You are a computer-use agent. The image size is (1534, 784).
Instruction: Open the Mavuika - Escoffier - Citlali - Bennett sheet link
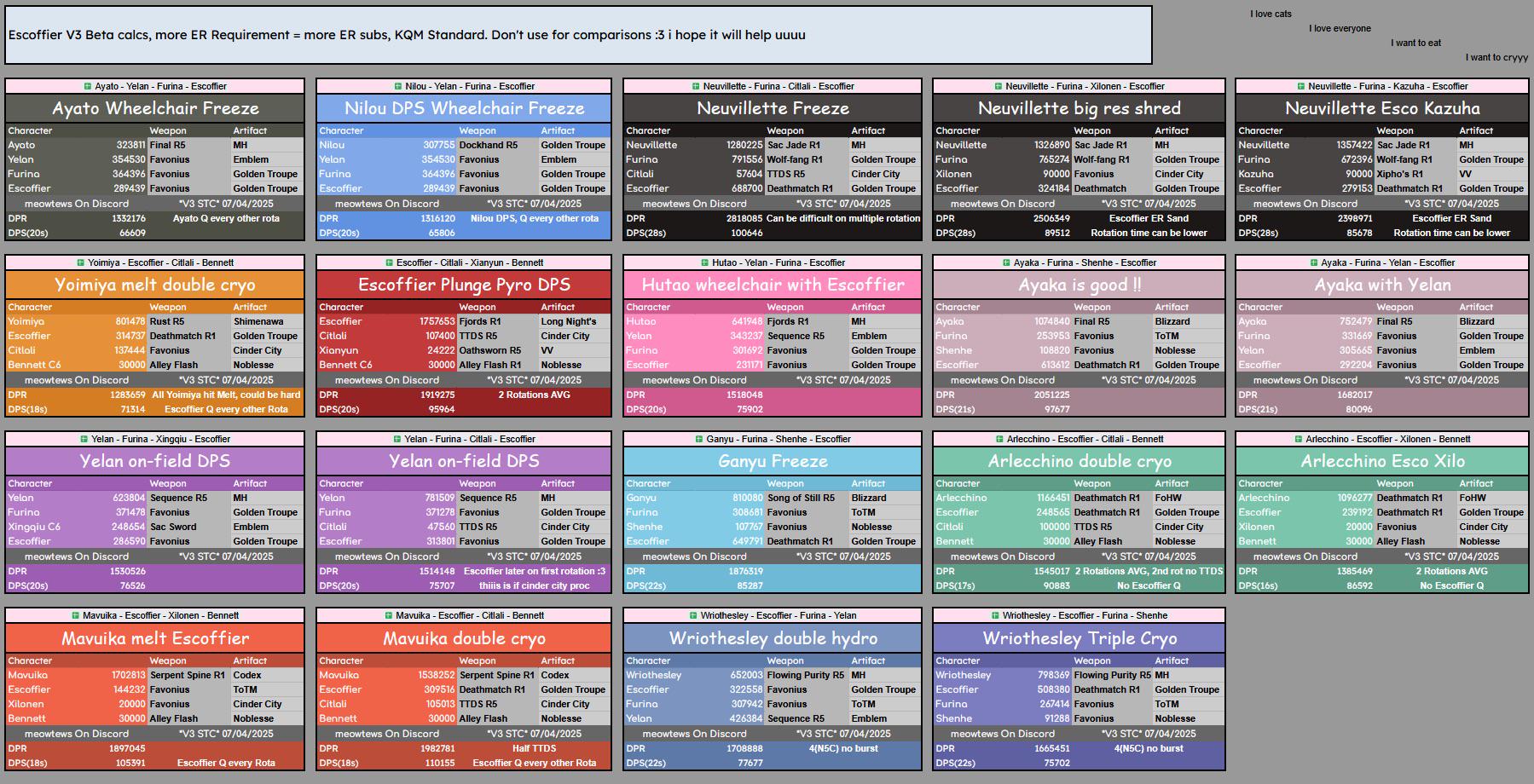click(x=470, y=615)
